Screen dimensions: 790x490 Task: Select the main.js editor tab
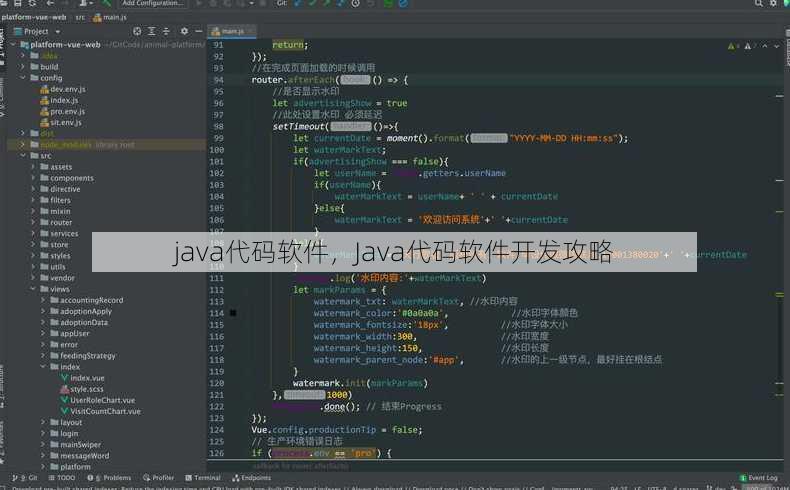pos(231,31)
